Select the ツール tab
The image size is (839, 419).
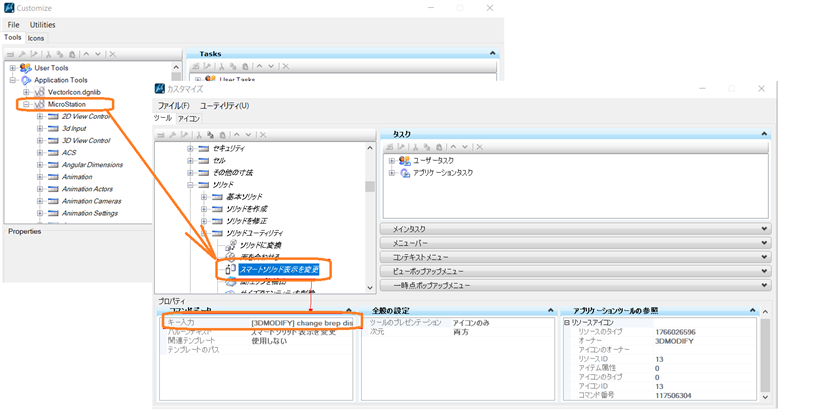coord(163,118)
